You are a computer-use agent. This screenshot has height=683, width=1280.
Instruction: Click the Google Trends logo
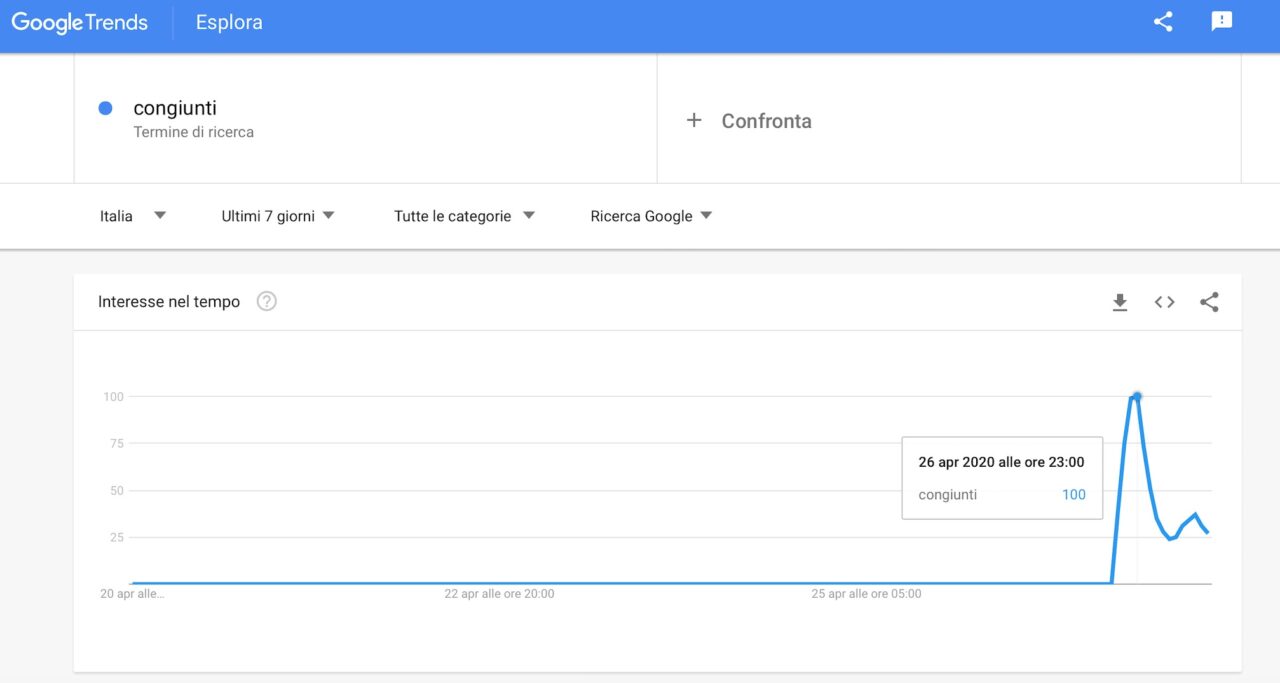(80, 22)
